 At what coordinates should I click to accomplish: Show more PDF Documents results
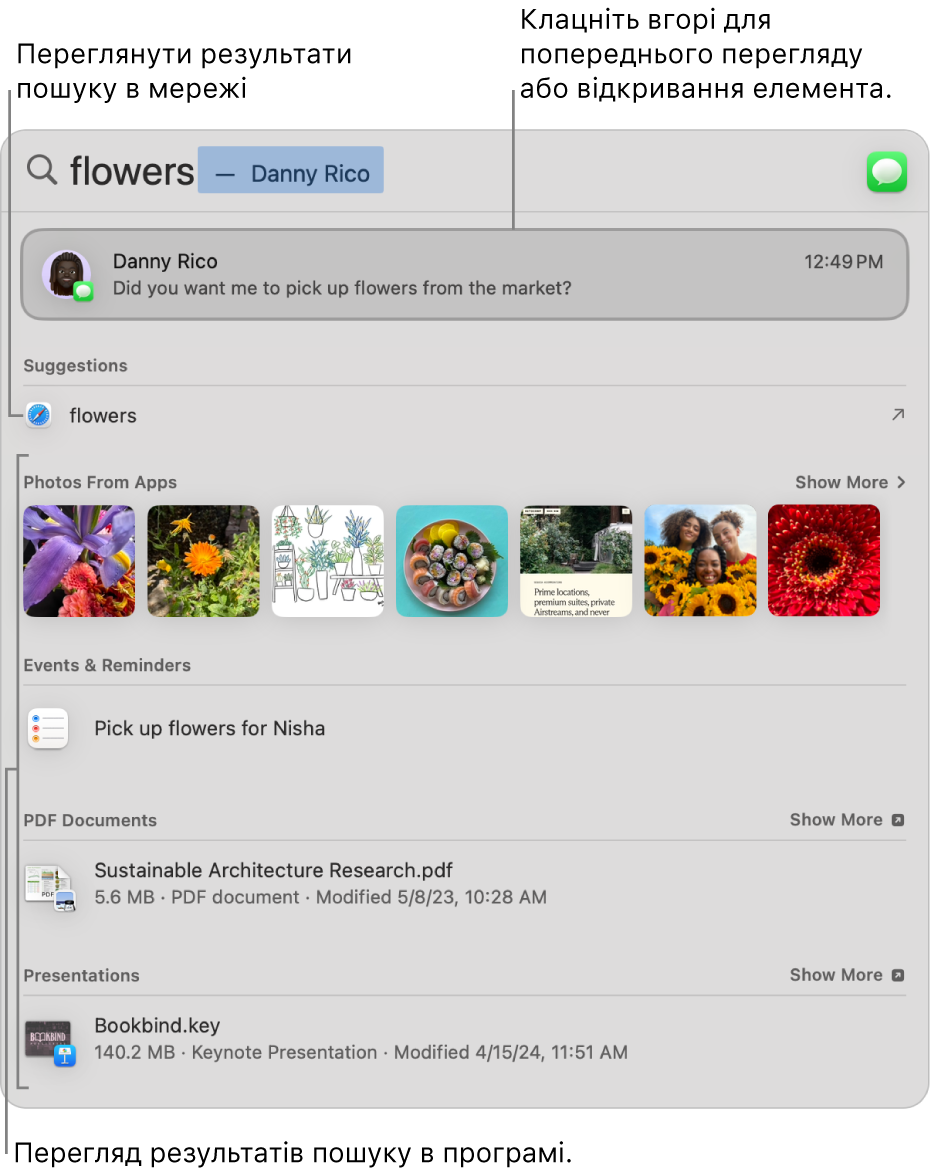tap(847, 820)
